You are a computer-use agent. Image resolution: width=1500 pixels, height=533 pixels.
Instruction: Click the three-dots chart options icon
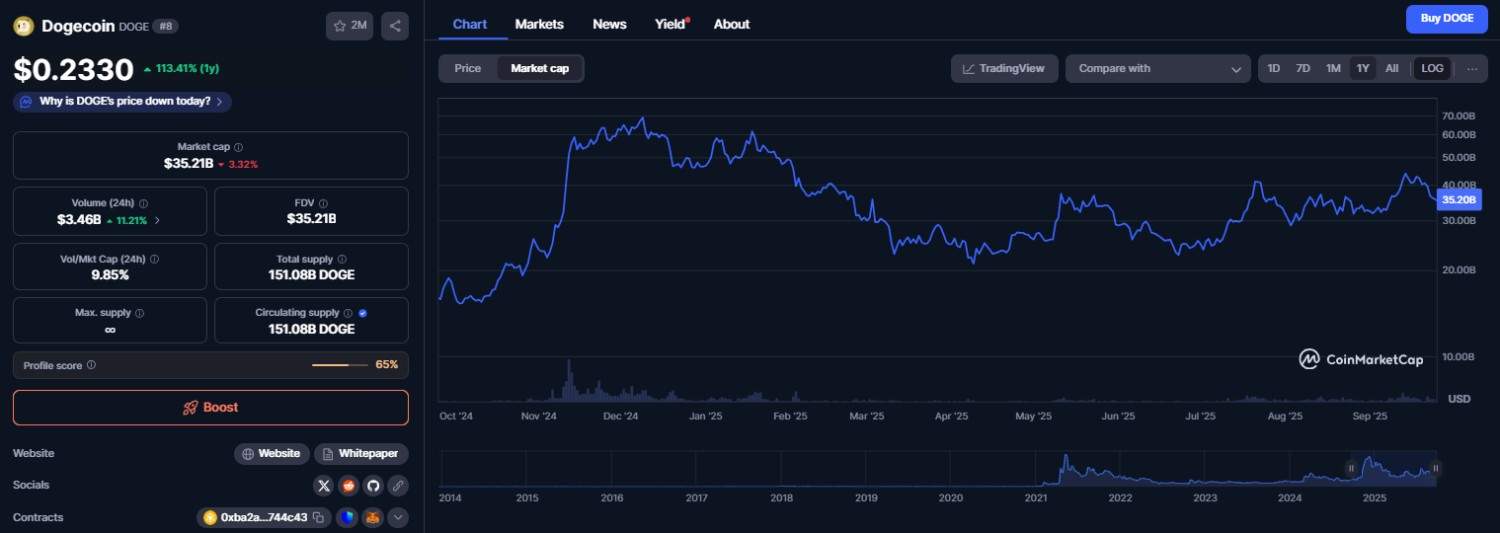pos(1472,68)
